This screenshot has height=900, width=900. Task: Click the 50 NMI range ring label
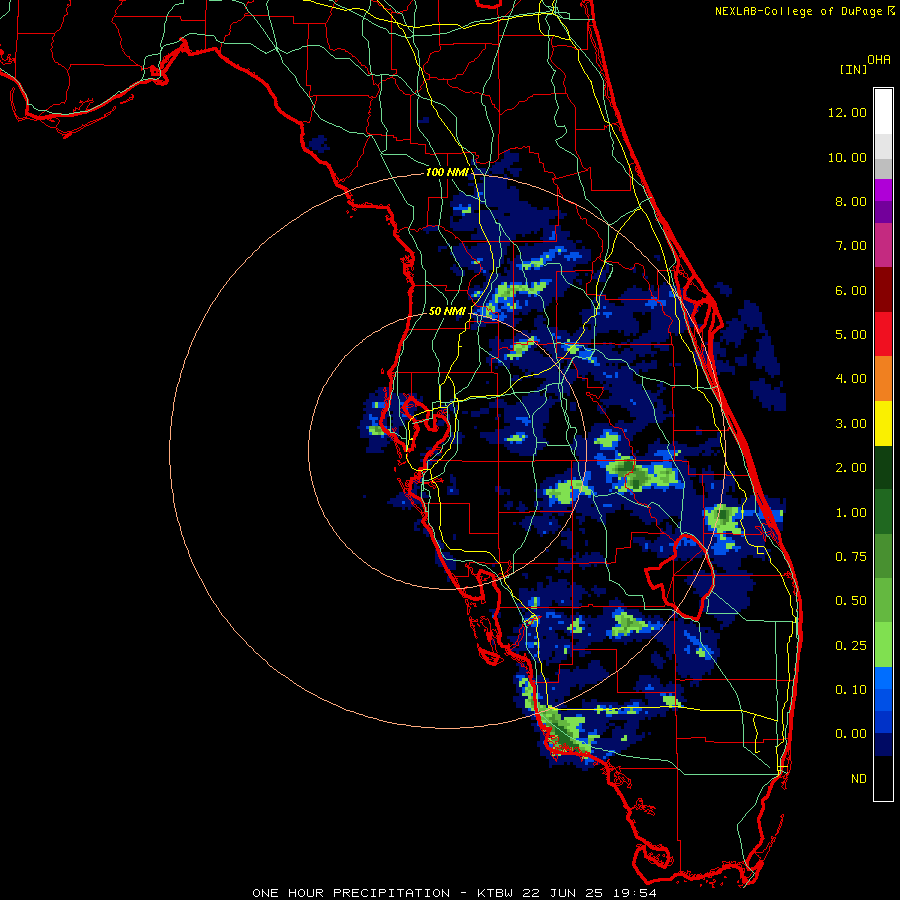pos(447,311)
